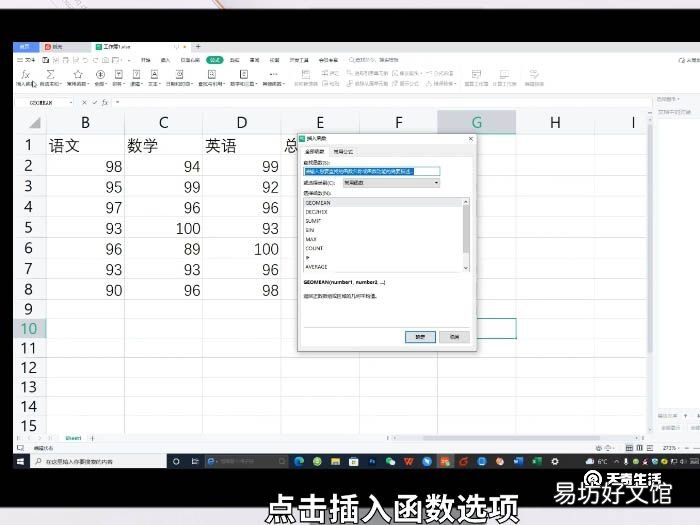The height and width of the screenshot is (525, 700).
Task: Open the File menu with hamburger icon
Action: pos(26,60)
